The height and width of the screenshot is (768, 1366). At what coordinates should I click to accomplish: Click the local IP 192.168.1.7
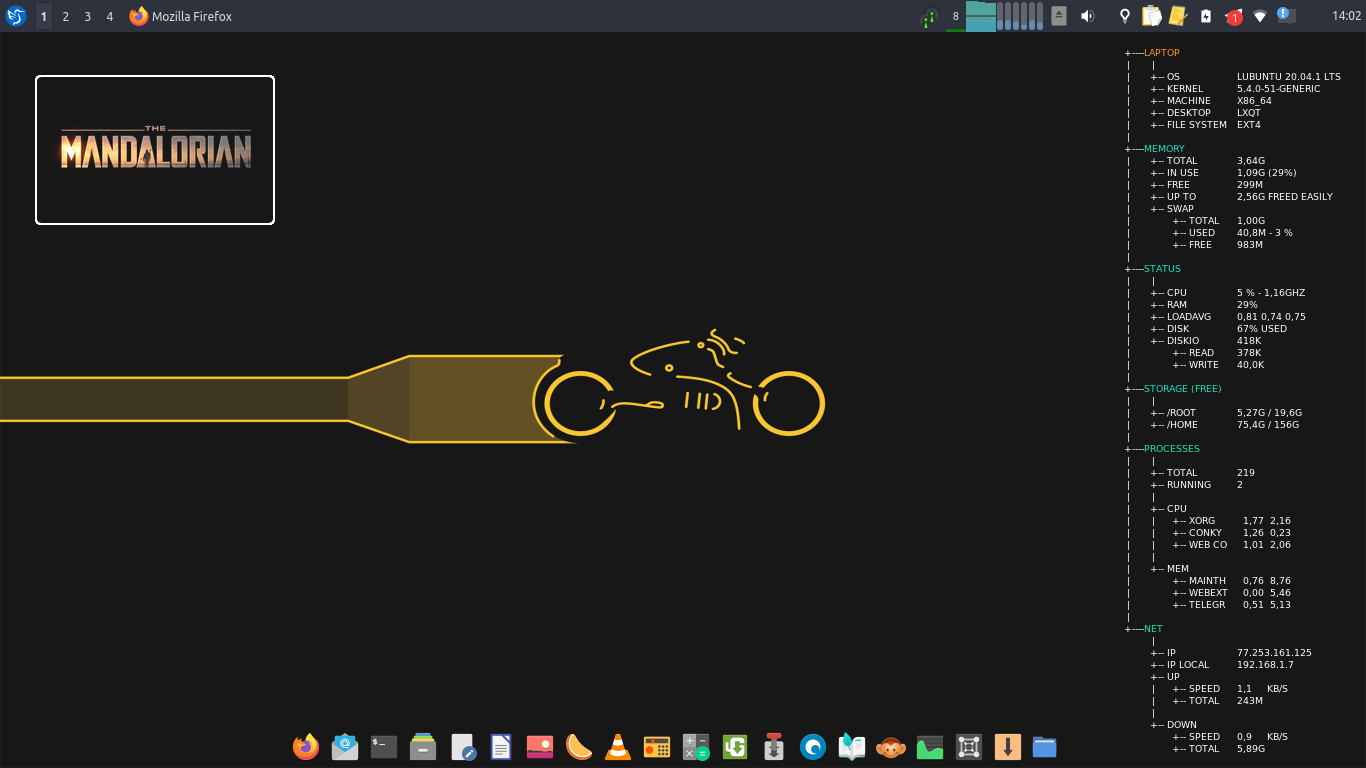[x=1265, y=665]
